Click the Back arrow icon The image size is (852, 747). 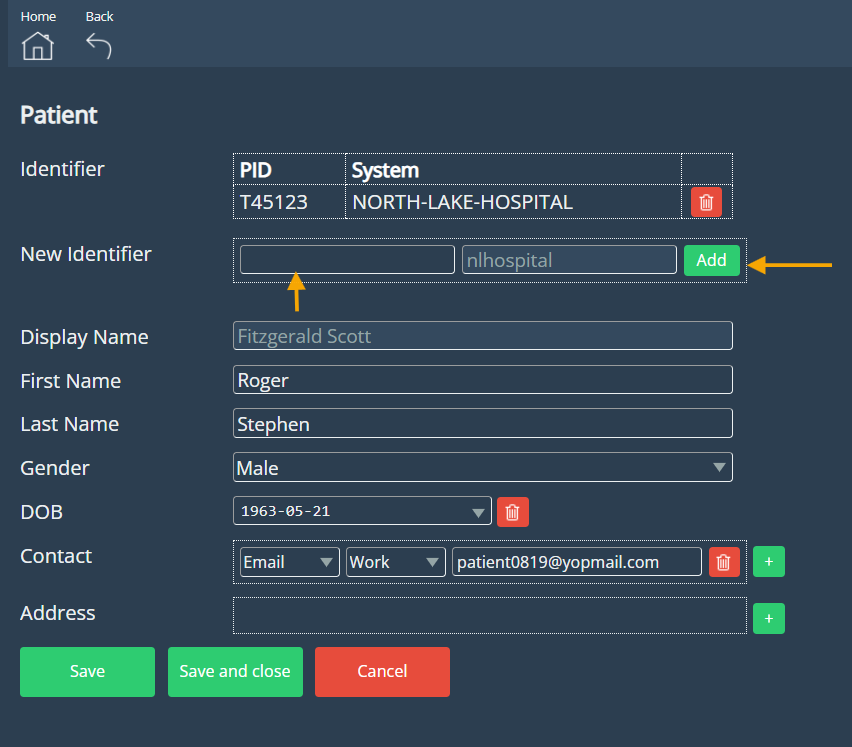click(98, 46)
